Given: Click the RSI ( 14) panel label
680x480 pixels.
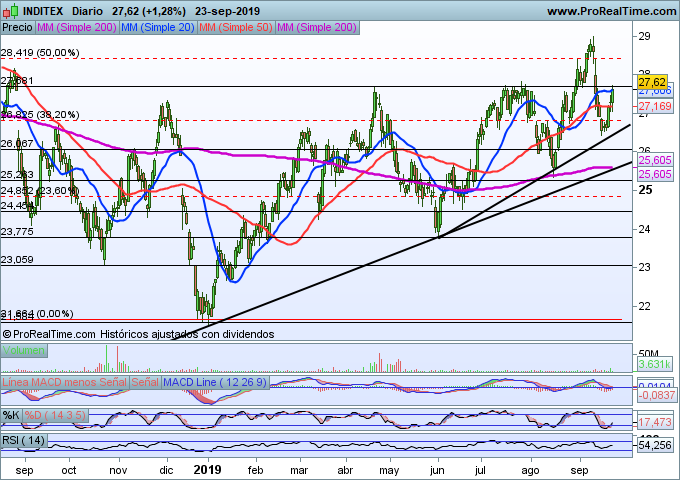Looking at the screenshot, I should (23, 441).
